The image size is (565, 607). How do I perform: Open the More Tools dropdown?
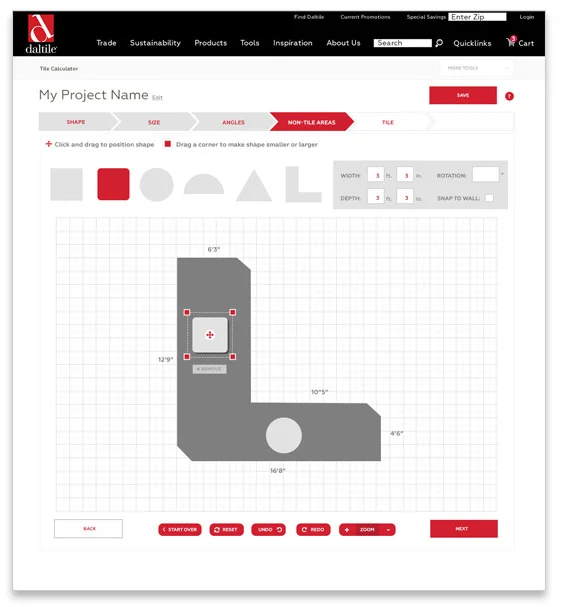tap(476, 68)
